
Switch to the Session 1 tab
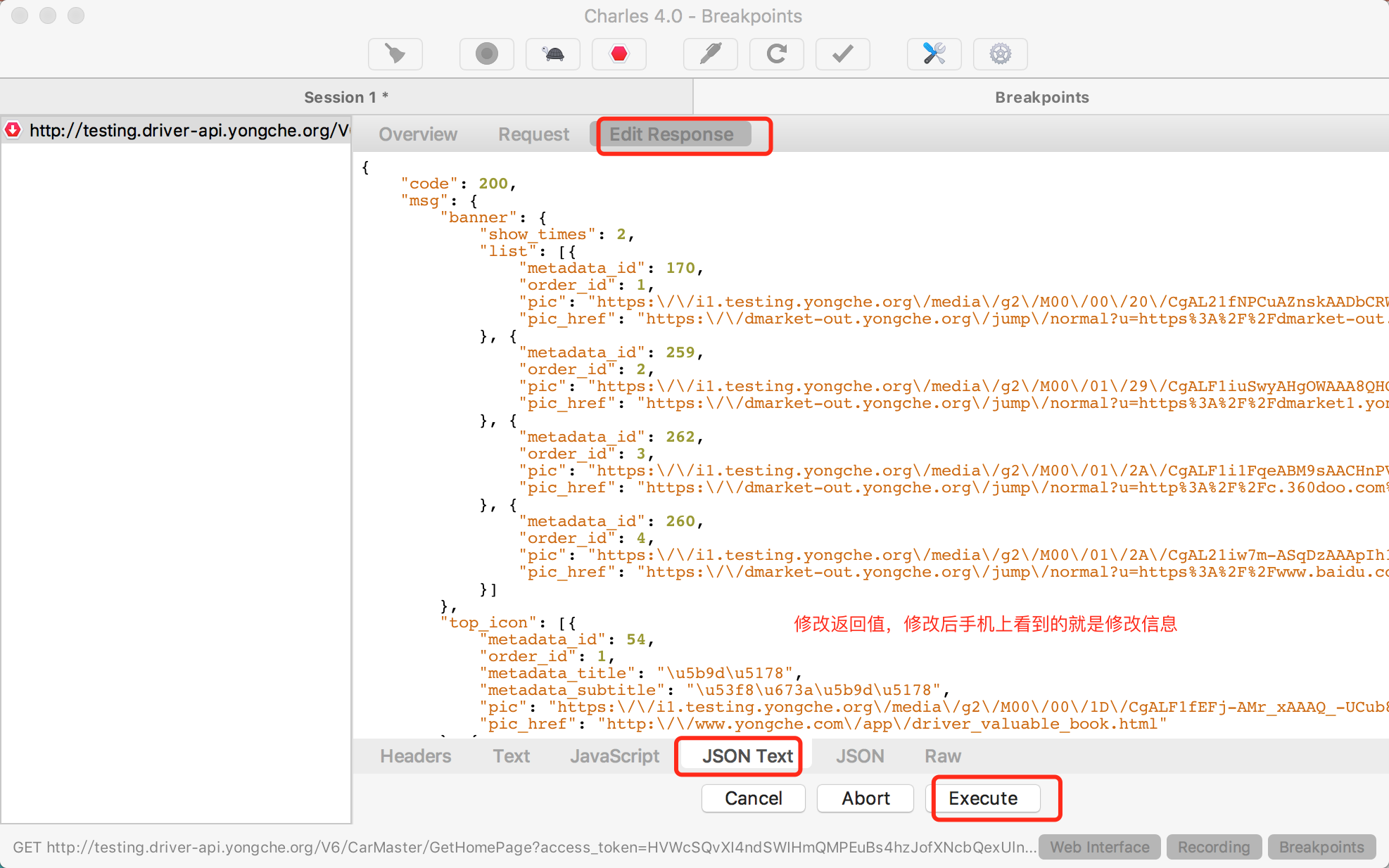(346, 97)
